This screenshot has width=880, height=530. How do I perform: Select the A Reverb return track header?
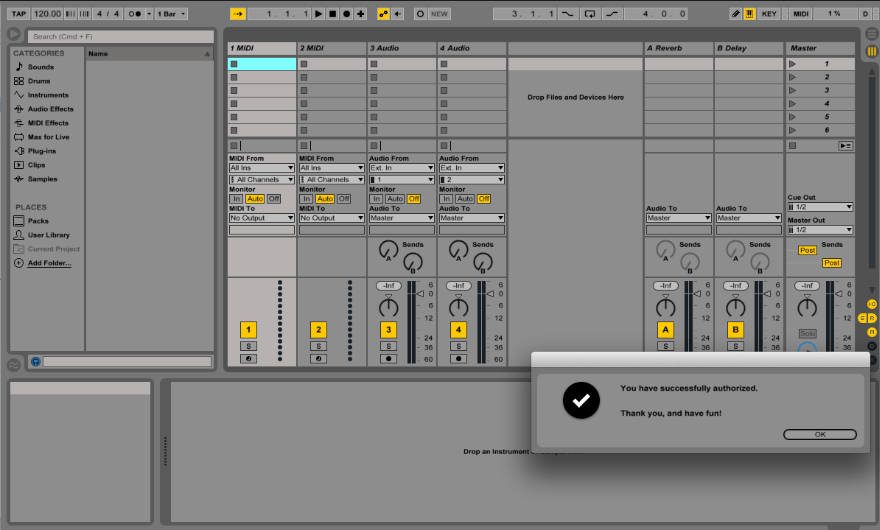(679, 48)
